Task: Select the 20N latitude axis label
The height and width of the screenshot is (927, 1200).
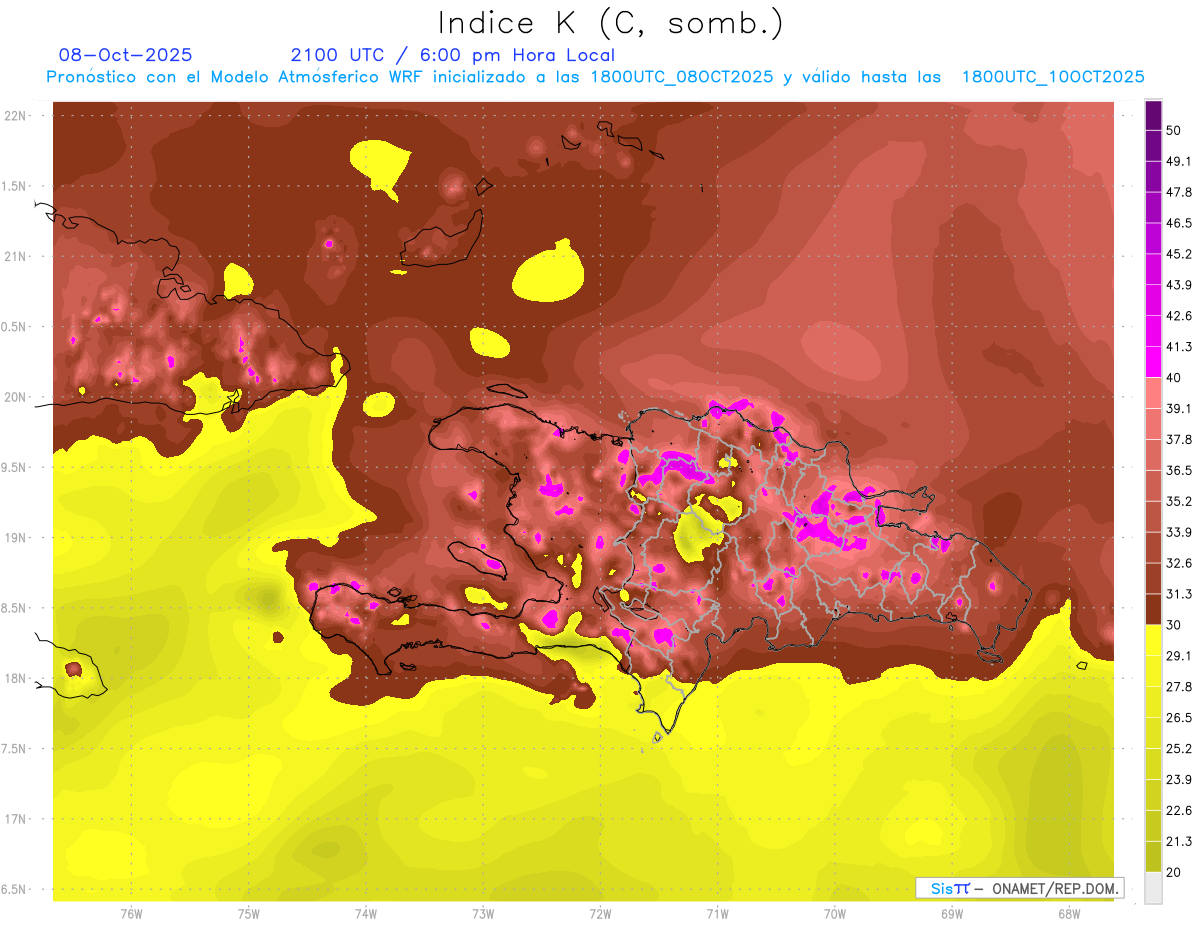Action: pos(16,397)
